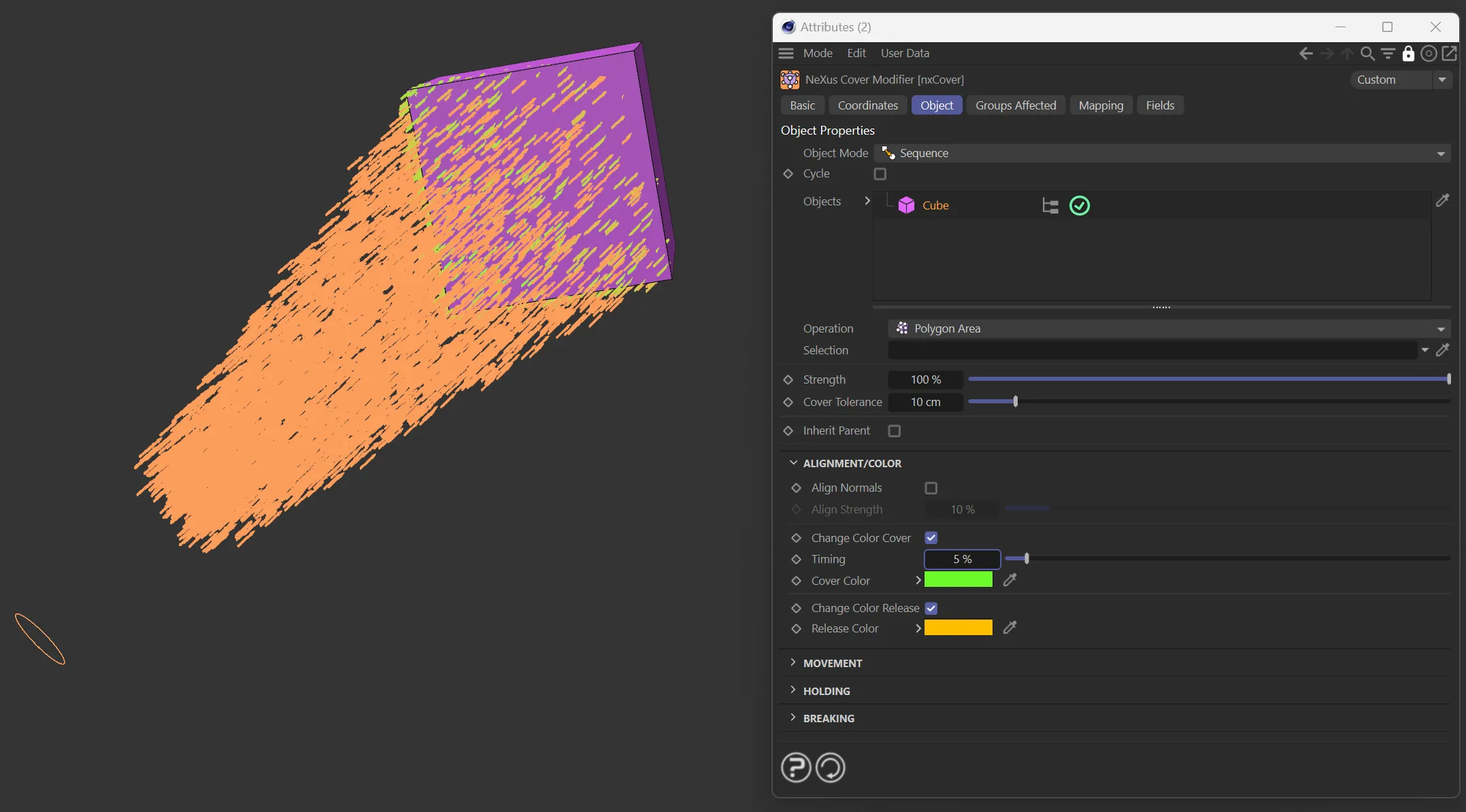The image size is (1466, 812).
Task: Click the green checkmark next to Cube
Action: click(x=1080, y=205)
